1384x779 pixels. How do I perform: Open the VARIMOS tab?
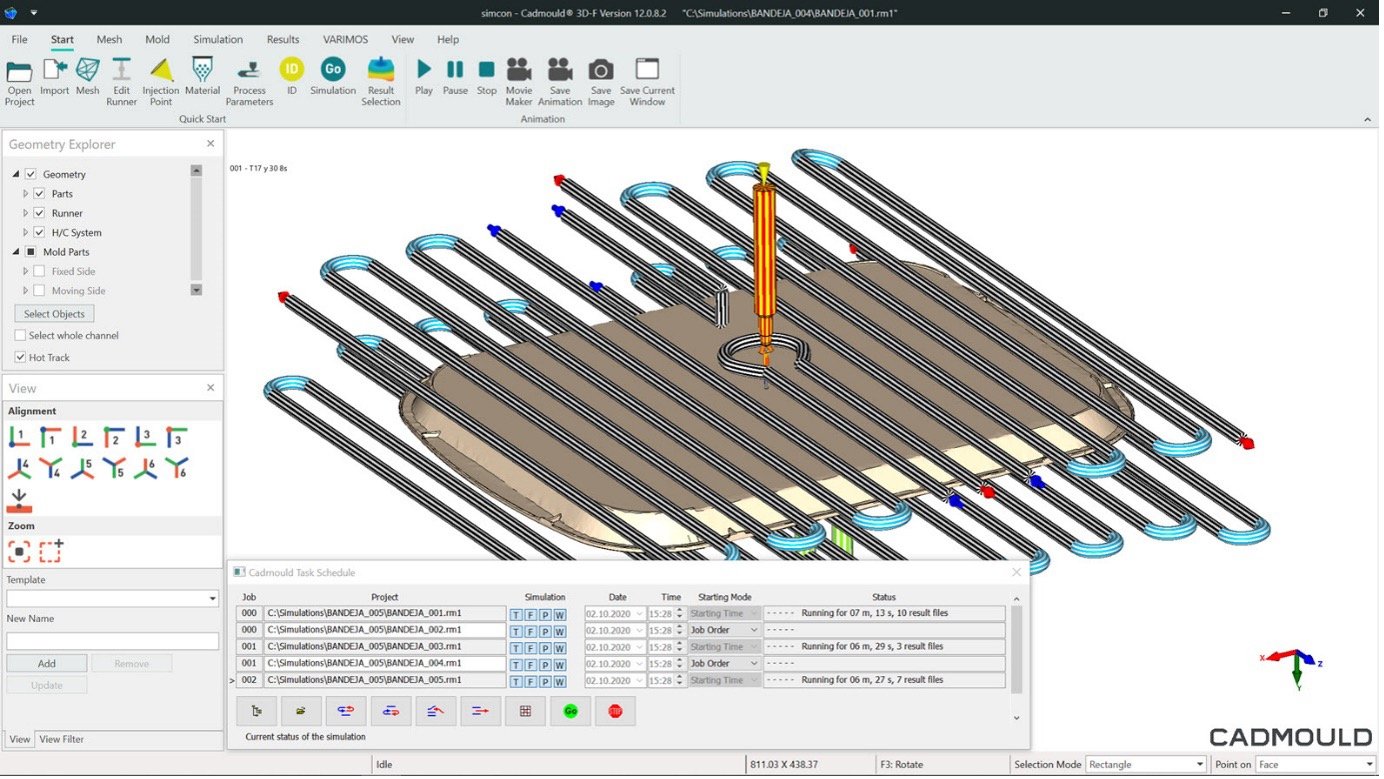(x=345, y=40)
